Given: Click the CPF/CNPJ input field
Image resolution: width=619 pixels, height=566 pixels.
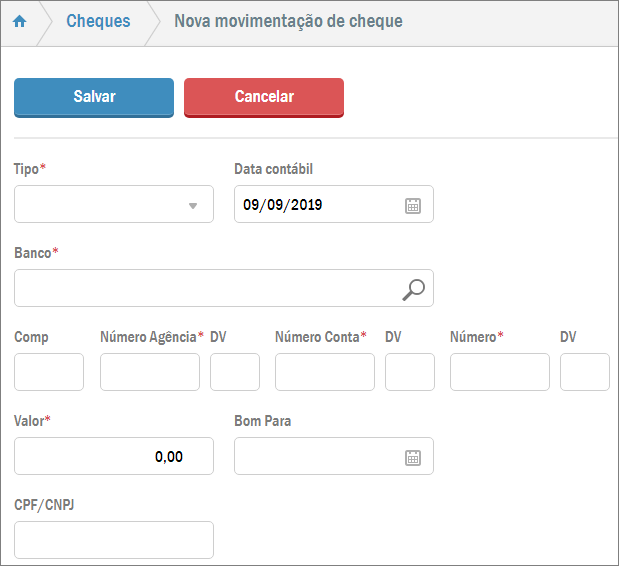Looking at the screenshot, I should (x=114, y=540).
